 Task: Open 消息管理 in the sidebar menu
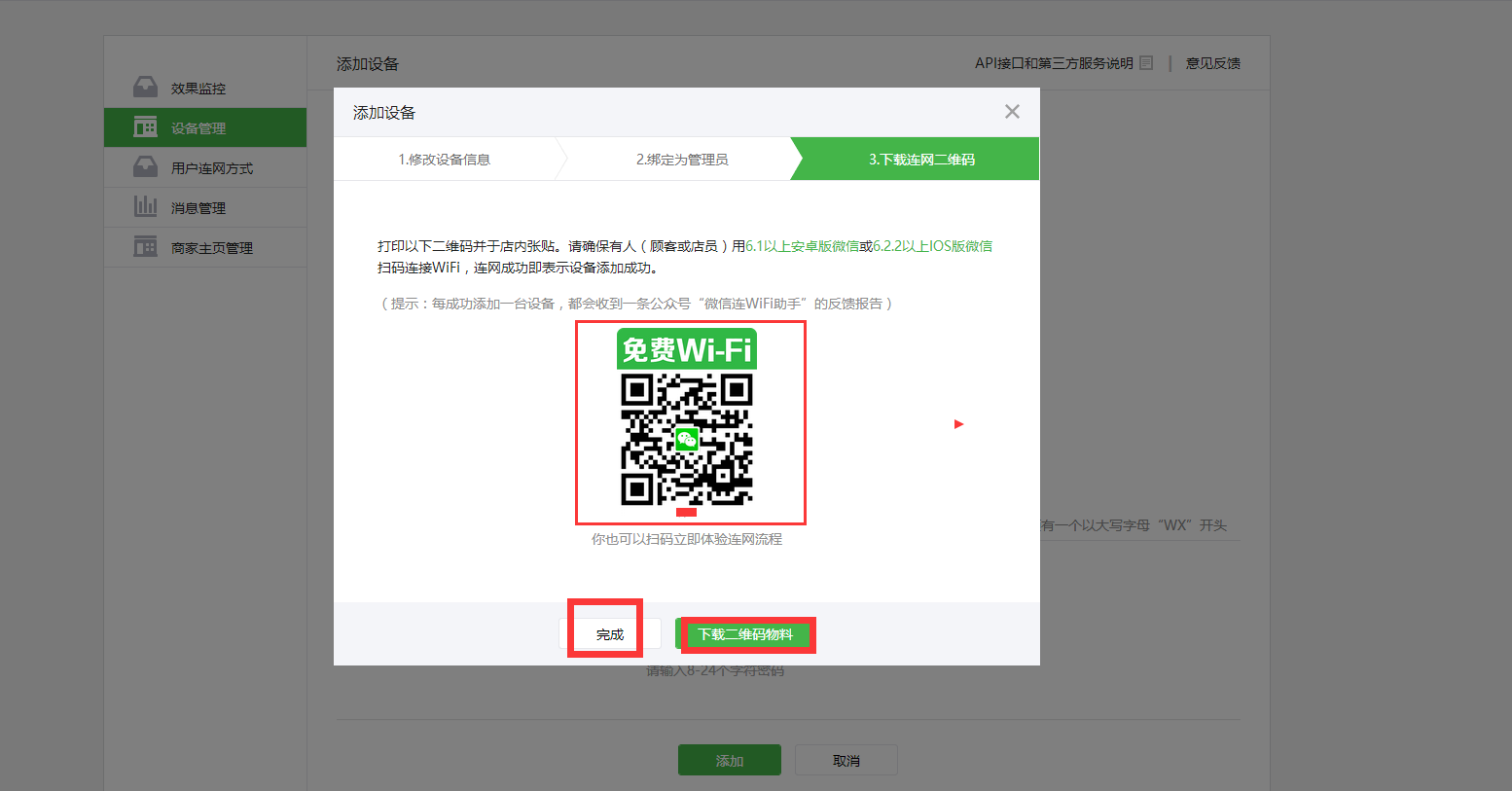point(205,207)
